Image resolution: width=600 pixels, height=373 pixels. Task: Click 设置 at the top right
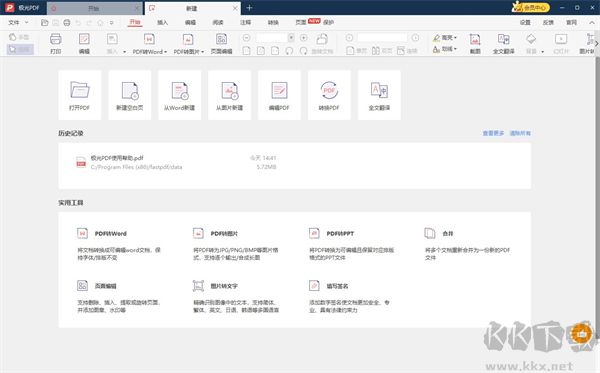coord(525,23)
